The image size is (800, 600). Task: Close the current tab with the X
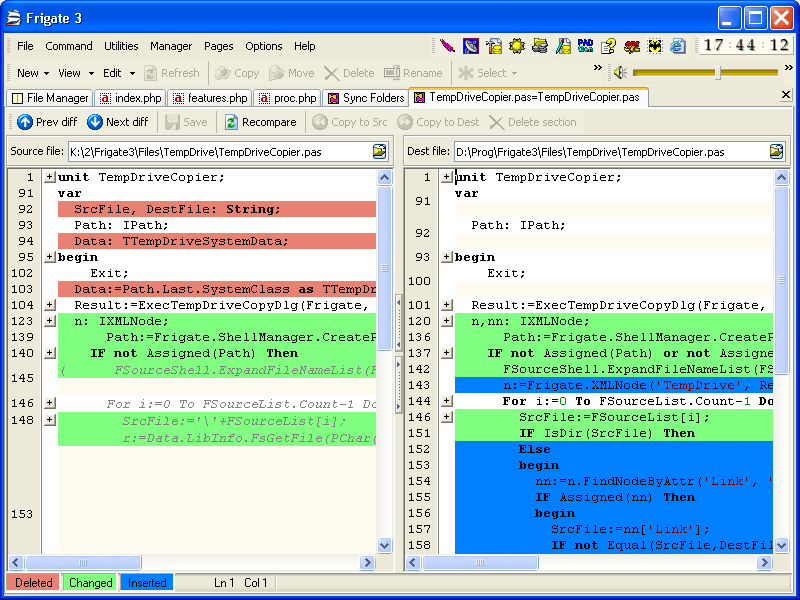(786, 94)
